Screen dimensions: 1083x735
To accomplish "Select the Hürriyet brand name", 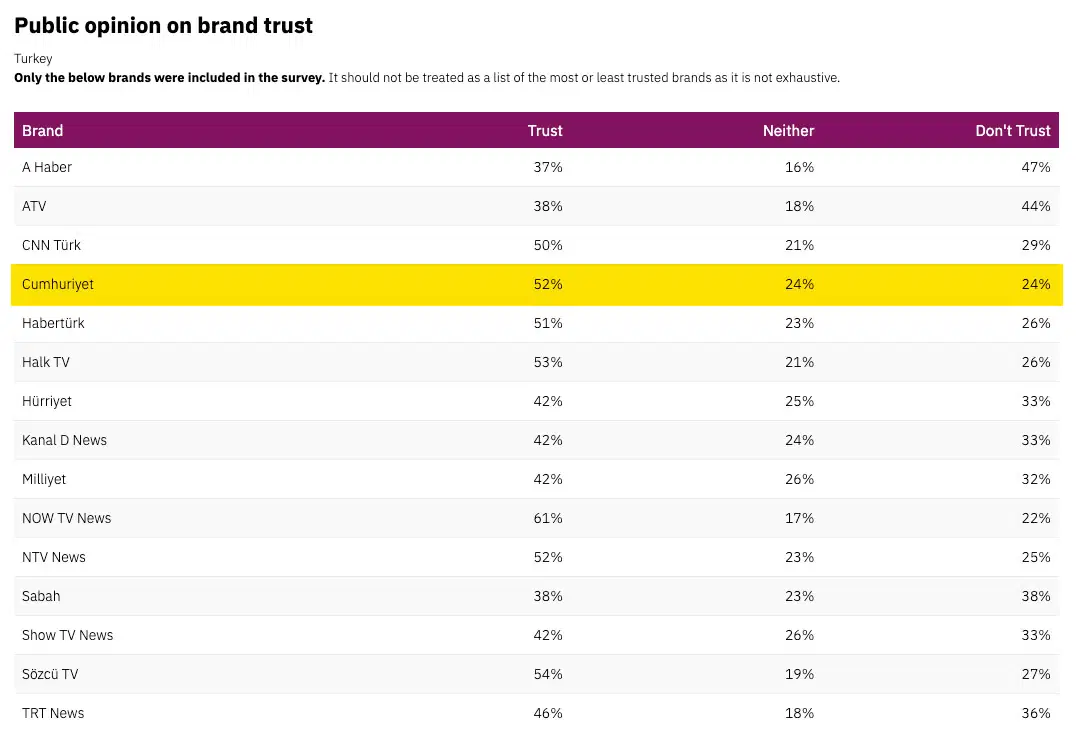I will 47,401.
